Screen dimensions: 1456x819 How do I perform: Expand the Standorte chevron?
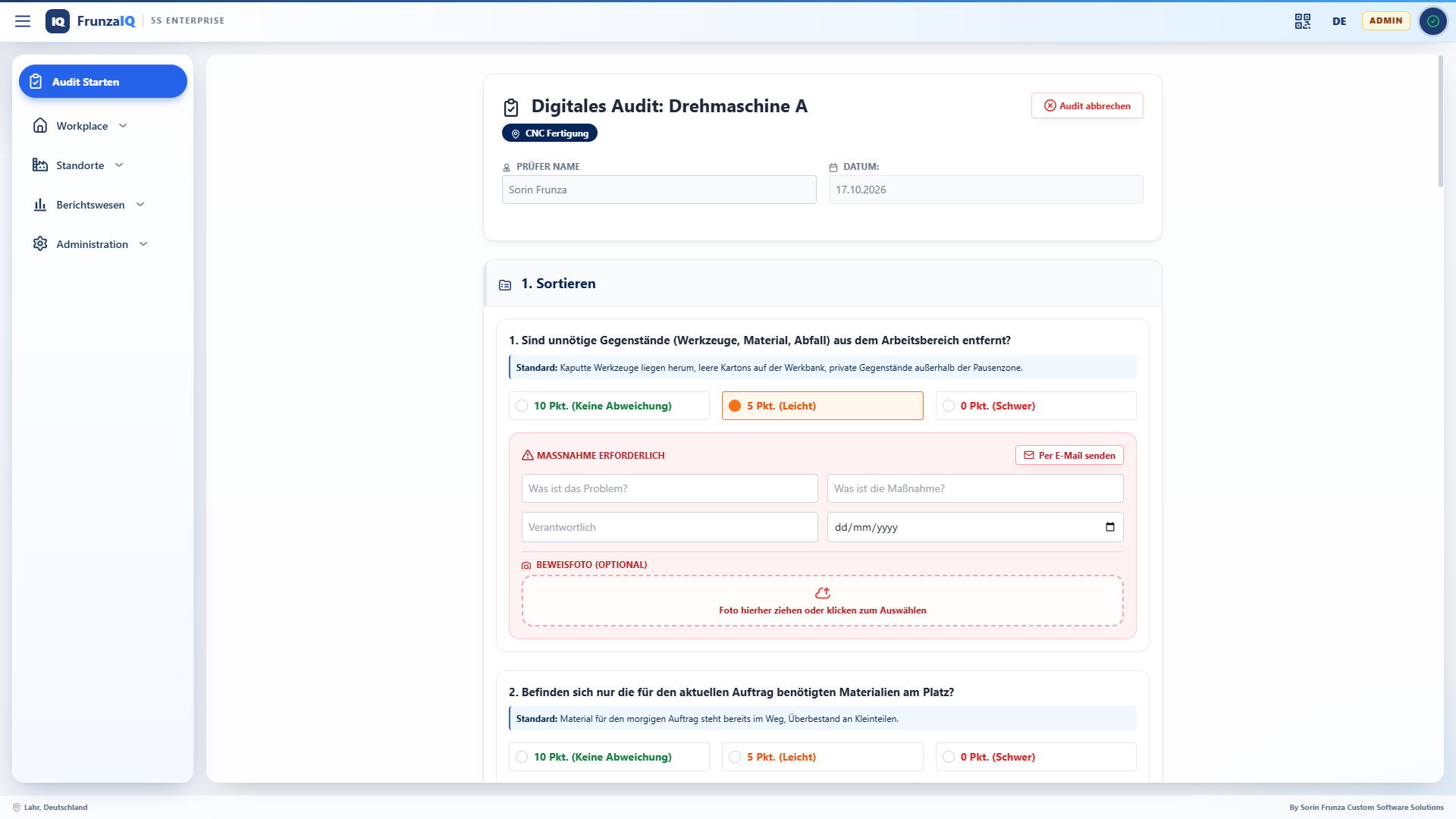[119, 165]
